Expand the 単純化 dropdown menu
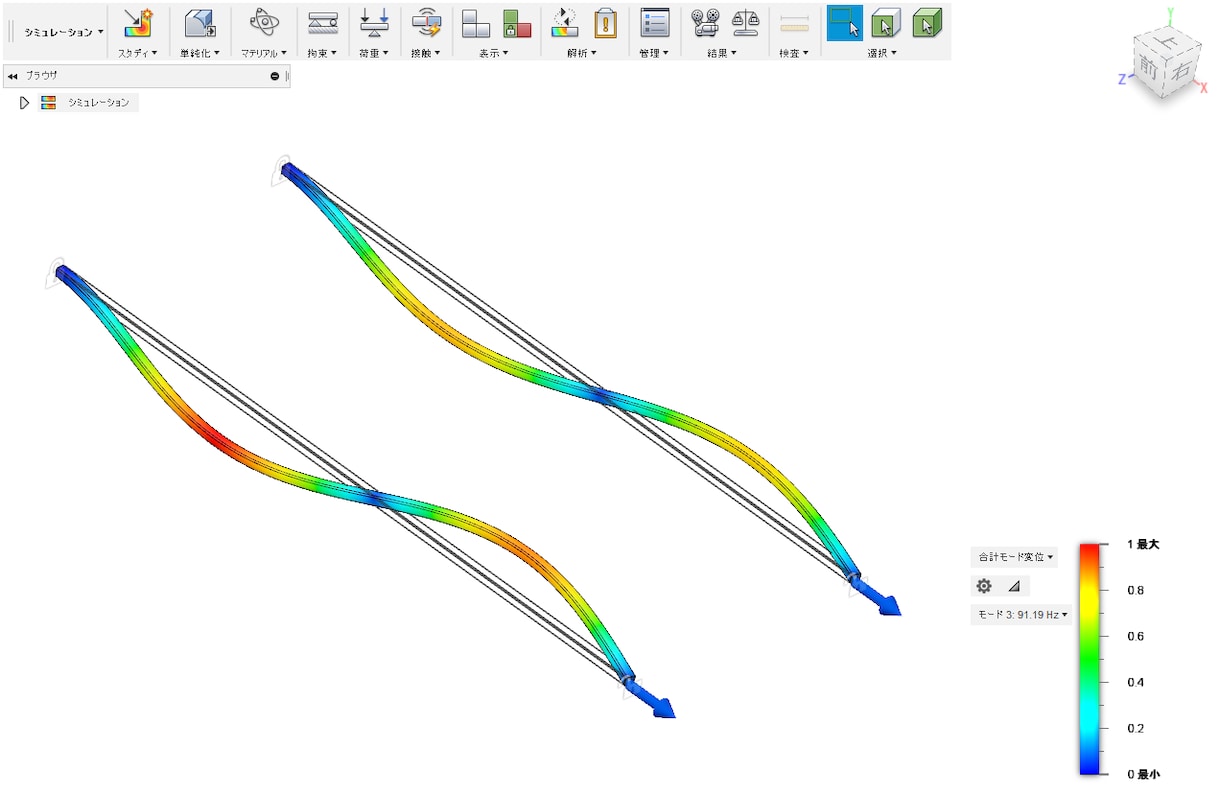 (200, 52)
